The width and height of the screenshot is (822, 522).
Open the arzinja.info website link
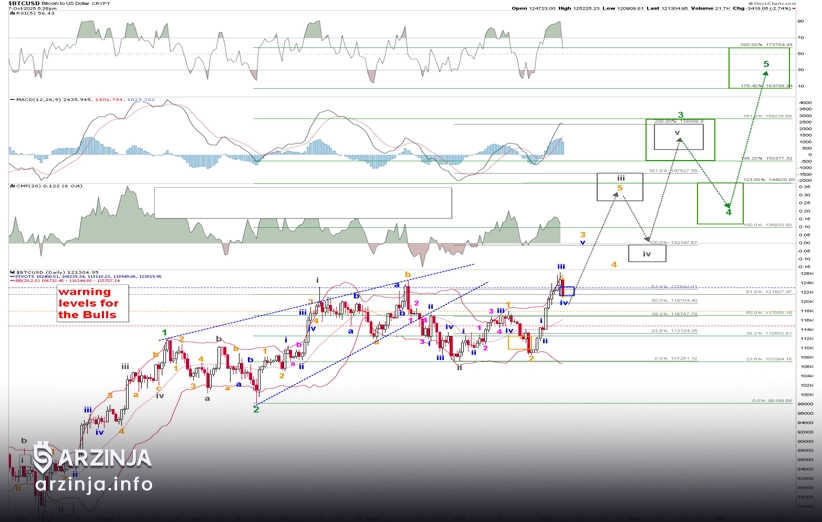(x=93, y=485)
